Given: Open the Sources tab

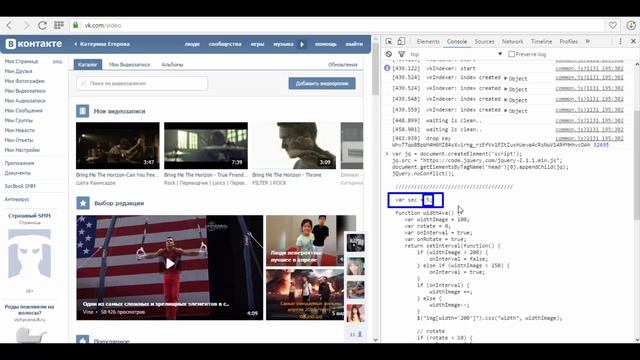Looking at the screenshot, I should pos(484,41).
